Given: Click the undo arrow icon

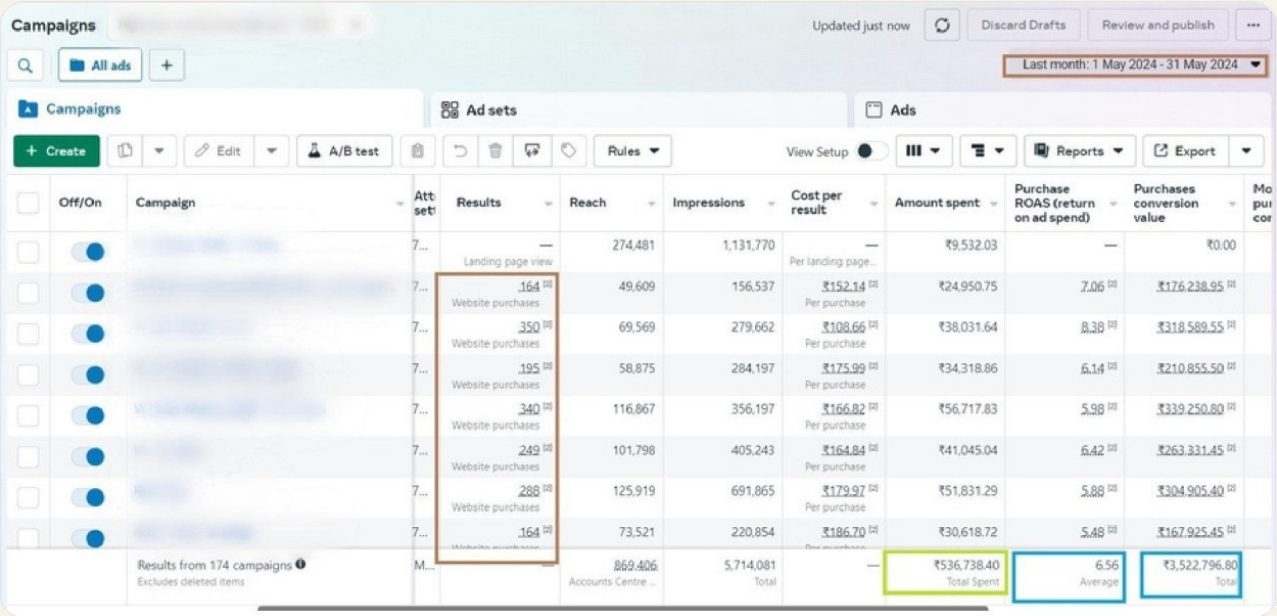Looking at the screenshot, I should 460,151.
